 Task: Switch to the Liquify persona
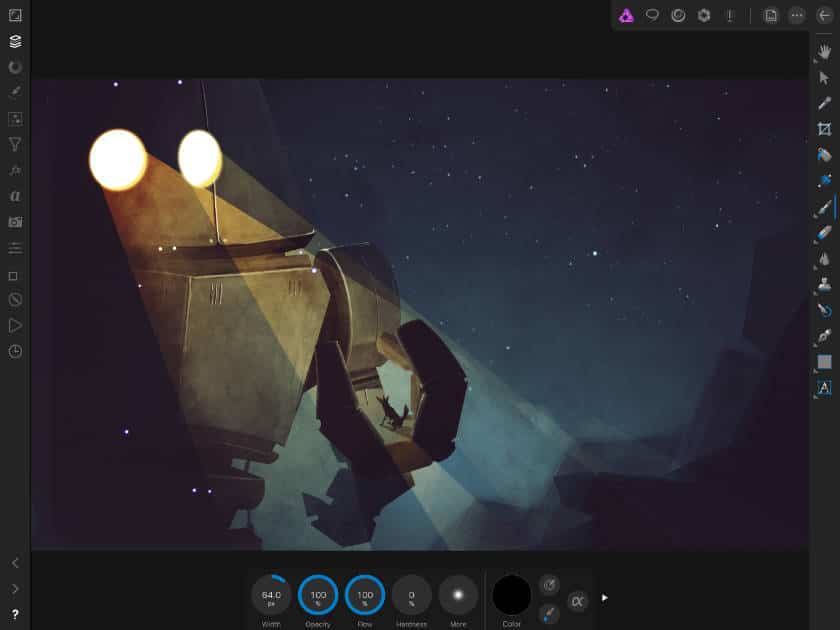click(652, 15)
